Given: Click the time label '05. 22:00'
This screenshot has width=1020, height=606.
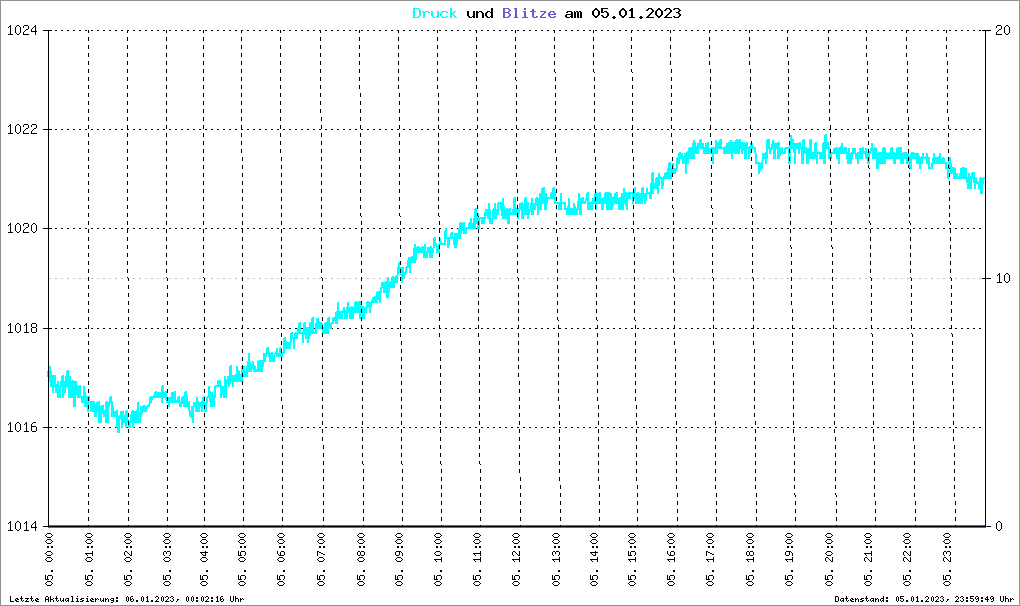Looking at the screenshot, I should [908, 560].
